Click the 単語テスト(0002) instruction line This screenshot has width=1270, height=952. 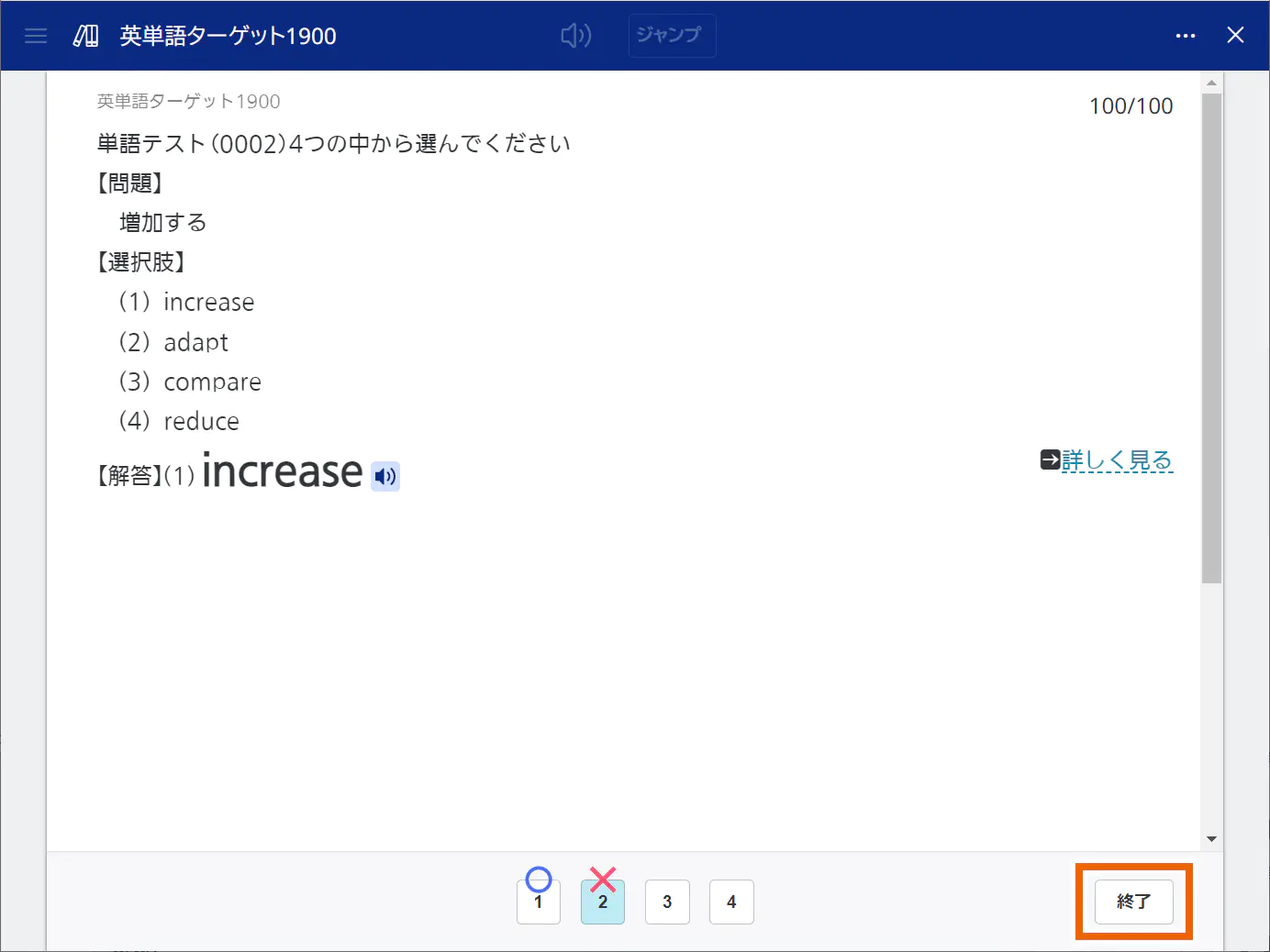pos(334,143)
